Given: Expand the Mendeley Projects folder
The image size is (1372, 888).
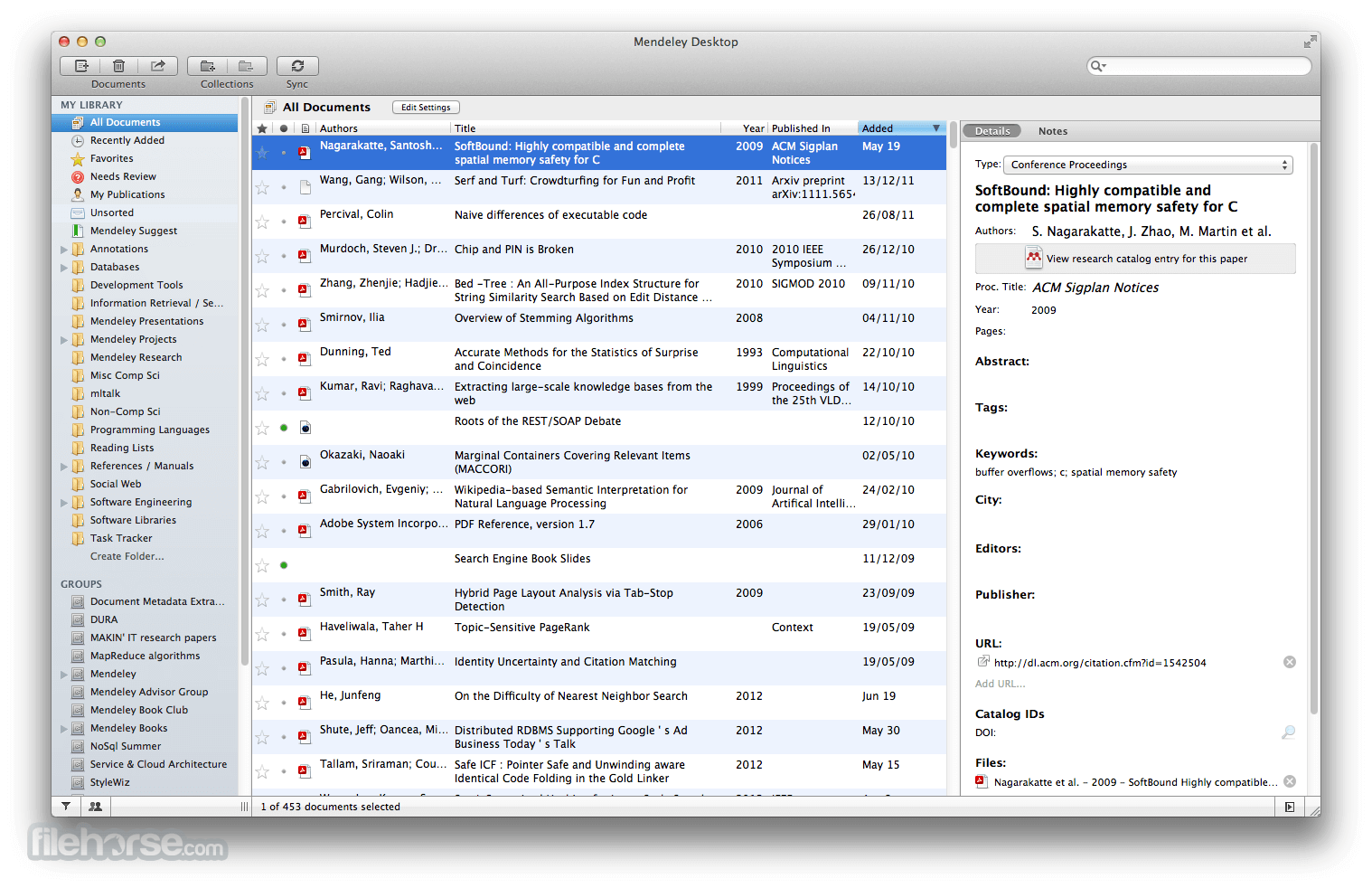Looking at the screenshot, I should click(x=64, y=339).
